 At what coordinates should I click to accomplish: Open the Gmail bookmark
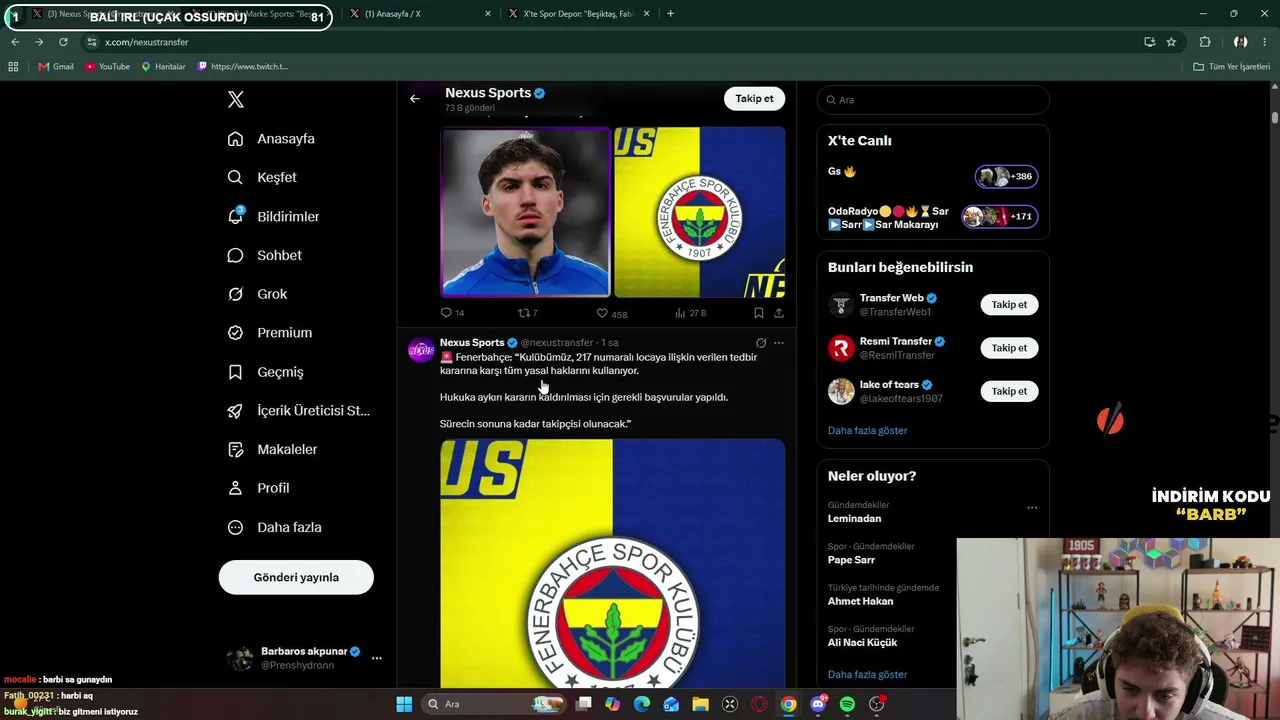pyautogui.click(x=56, y=67)
